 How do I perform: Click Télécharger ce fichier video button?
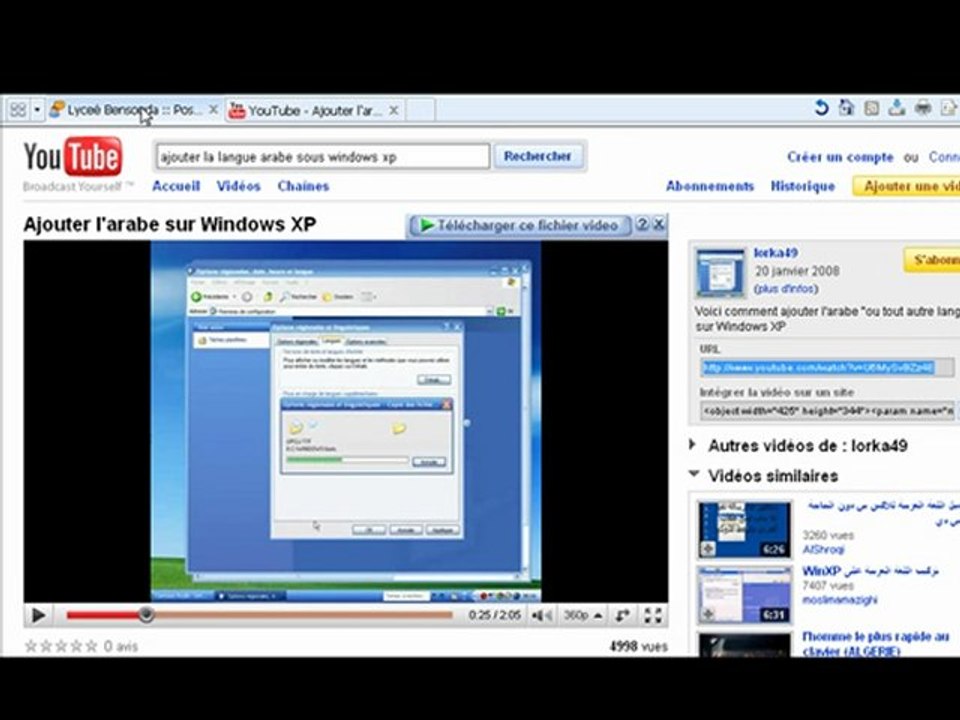519,225
